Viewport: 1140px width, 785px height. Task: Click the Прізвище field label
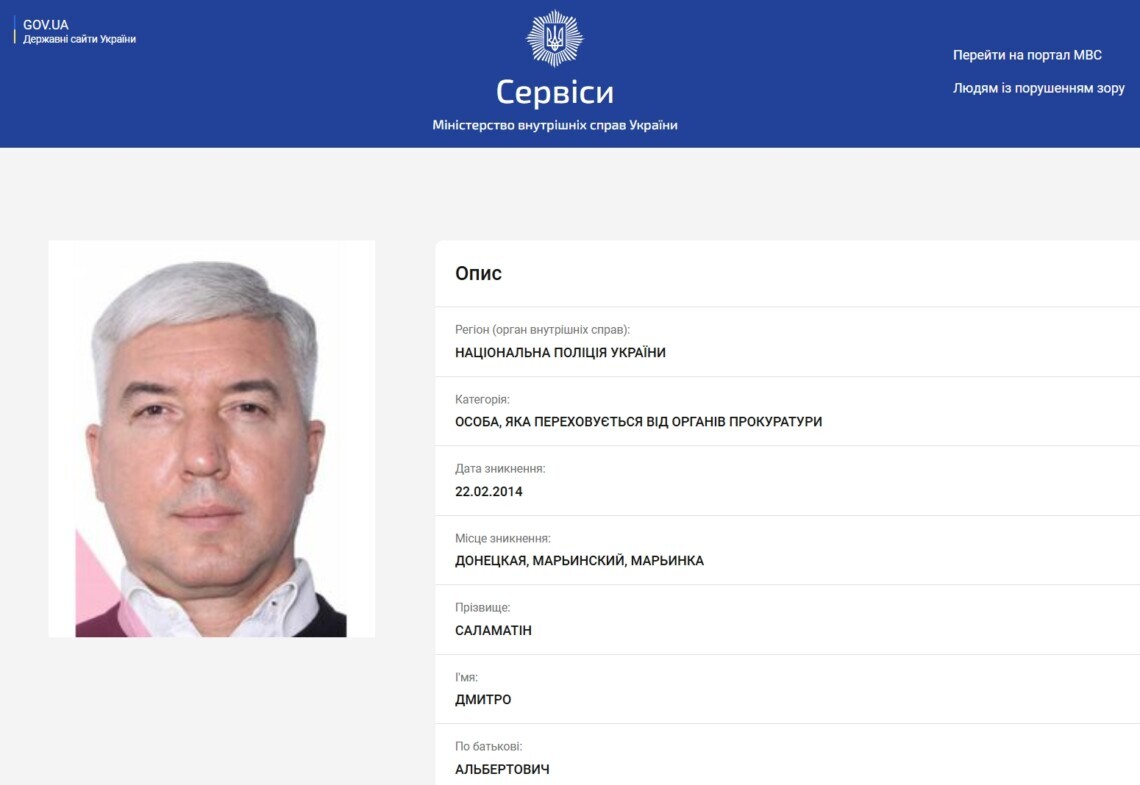tap(483, 608)
